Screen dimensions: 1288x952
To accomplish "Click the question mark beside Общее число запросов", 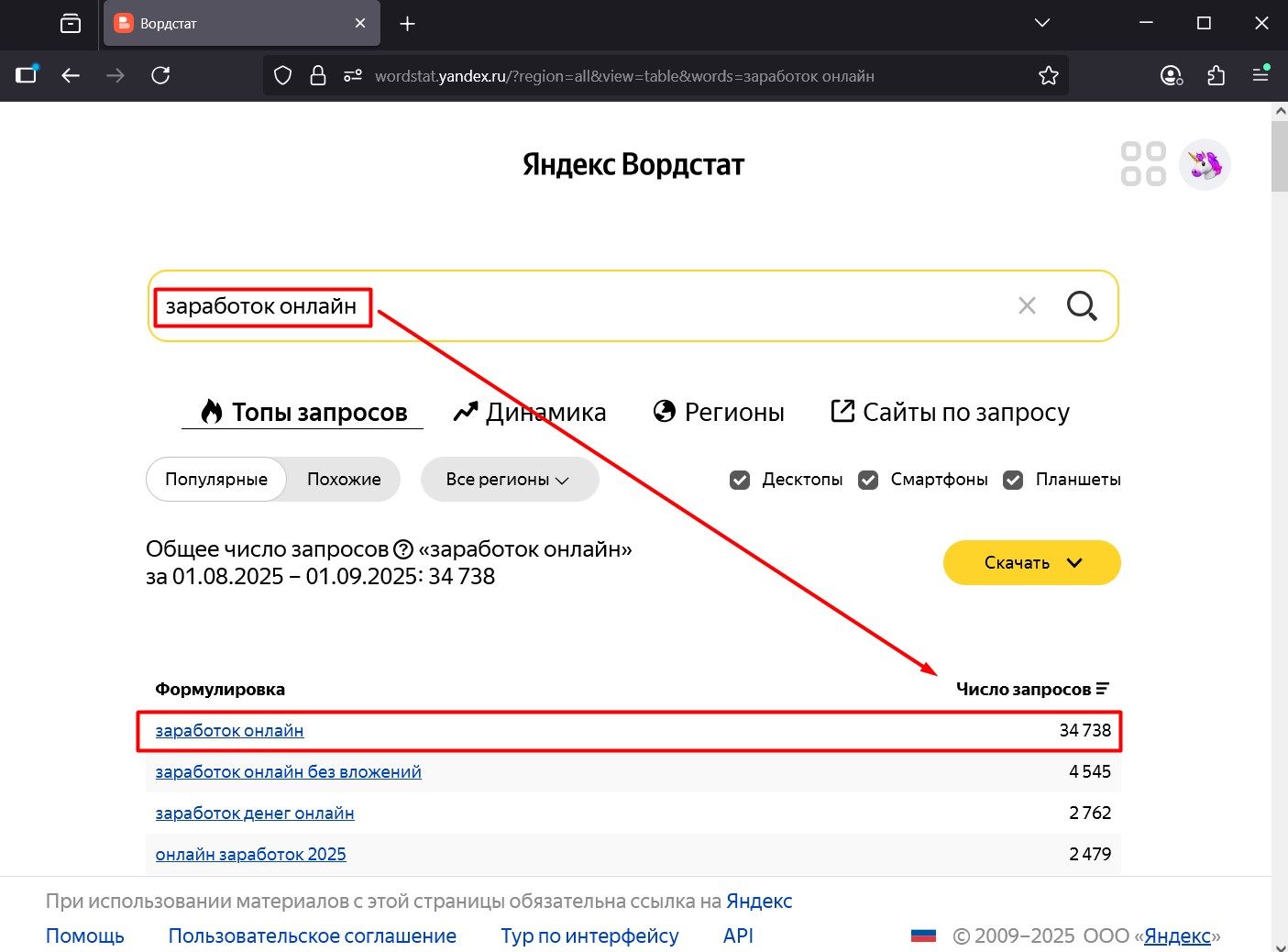I will (404, 548).
